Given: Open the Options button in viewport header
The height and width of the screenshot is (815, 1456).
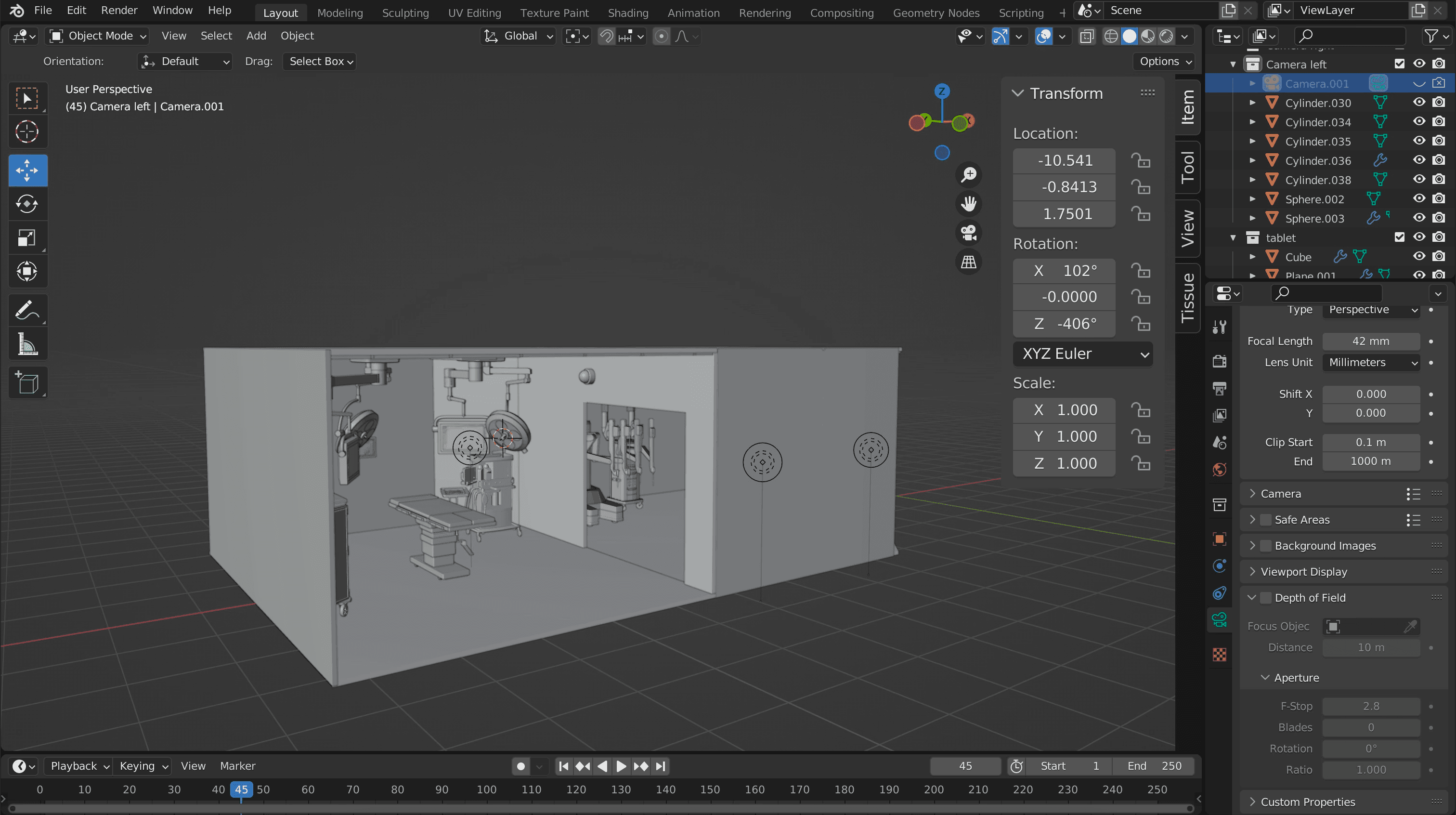Looking at the screenshot, I should [x=1165, y=62].
